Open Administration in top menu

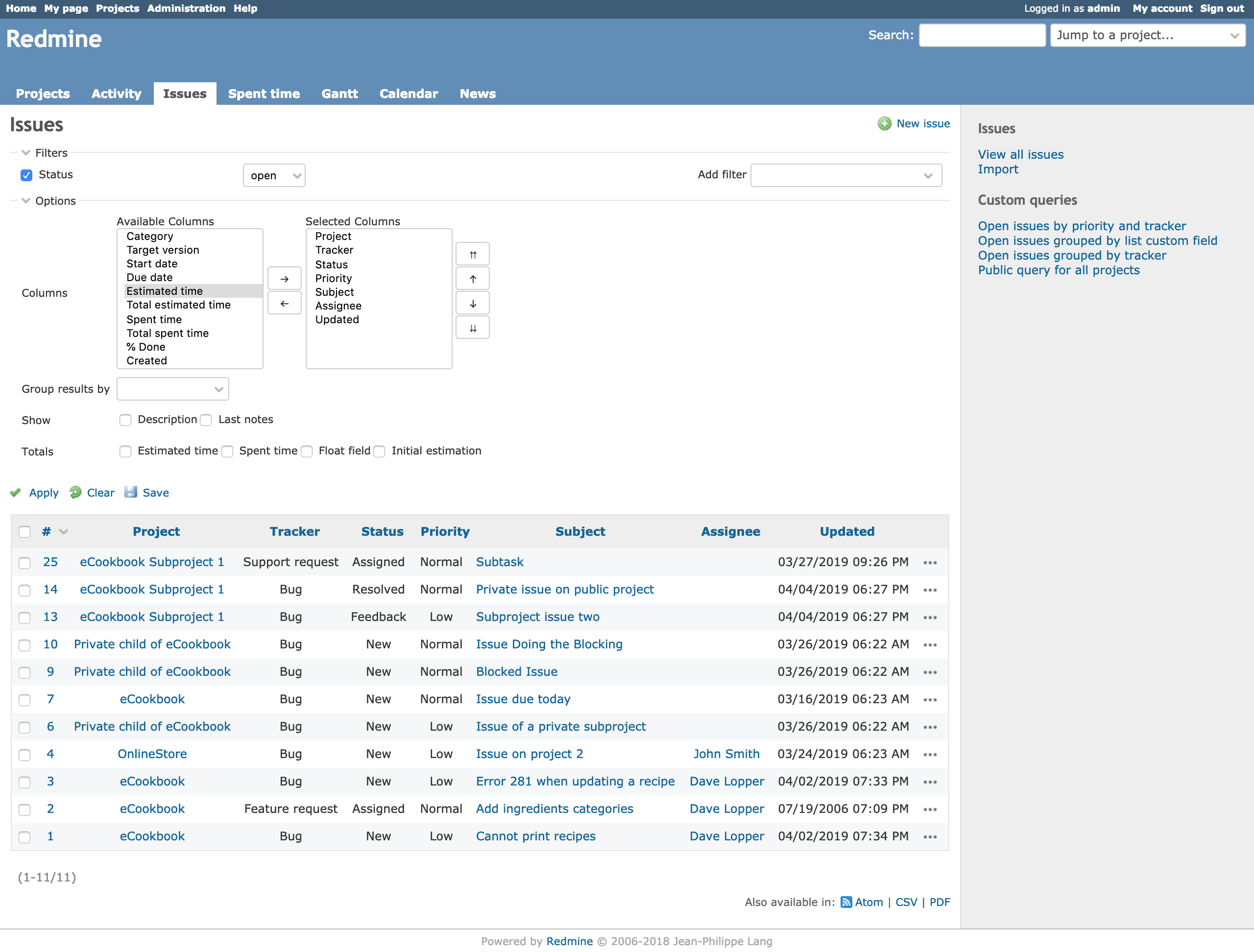(186, 8)
